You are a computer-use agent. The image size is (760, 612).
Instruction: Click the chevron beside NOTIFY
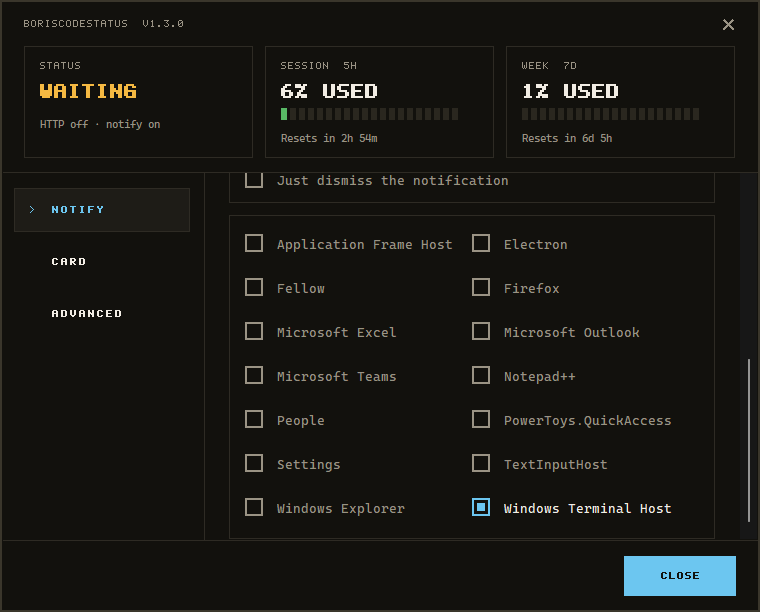coord(32,210)
